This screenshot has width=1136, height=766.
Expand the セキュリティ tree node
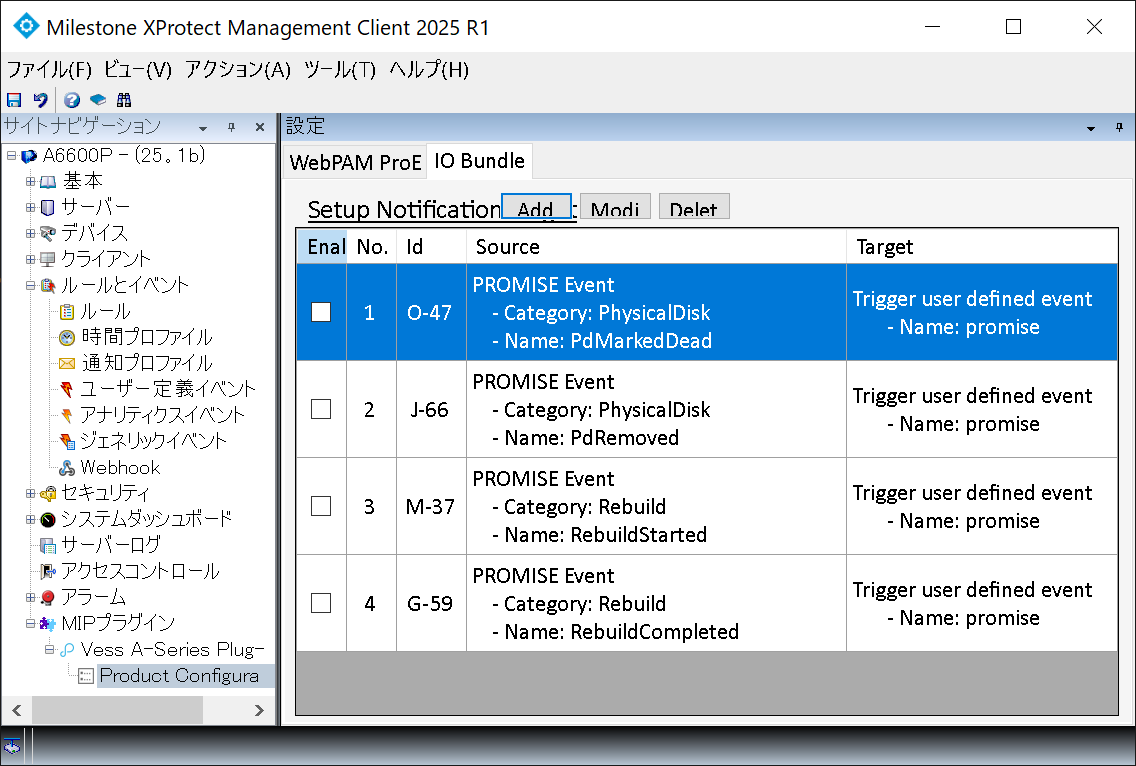point(30,494)
